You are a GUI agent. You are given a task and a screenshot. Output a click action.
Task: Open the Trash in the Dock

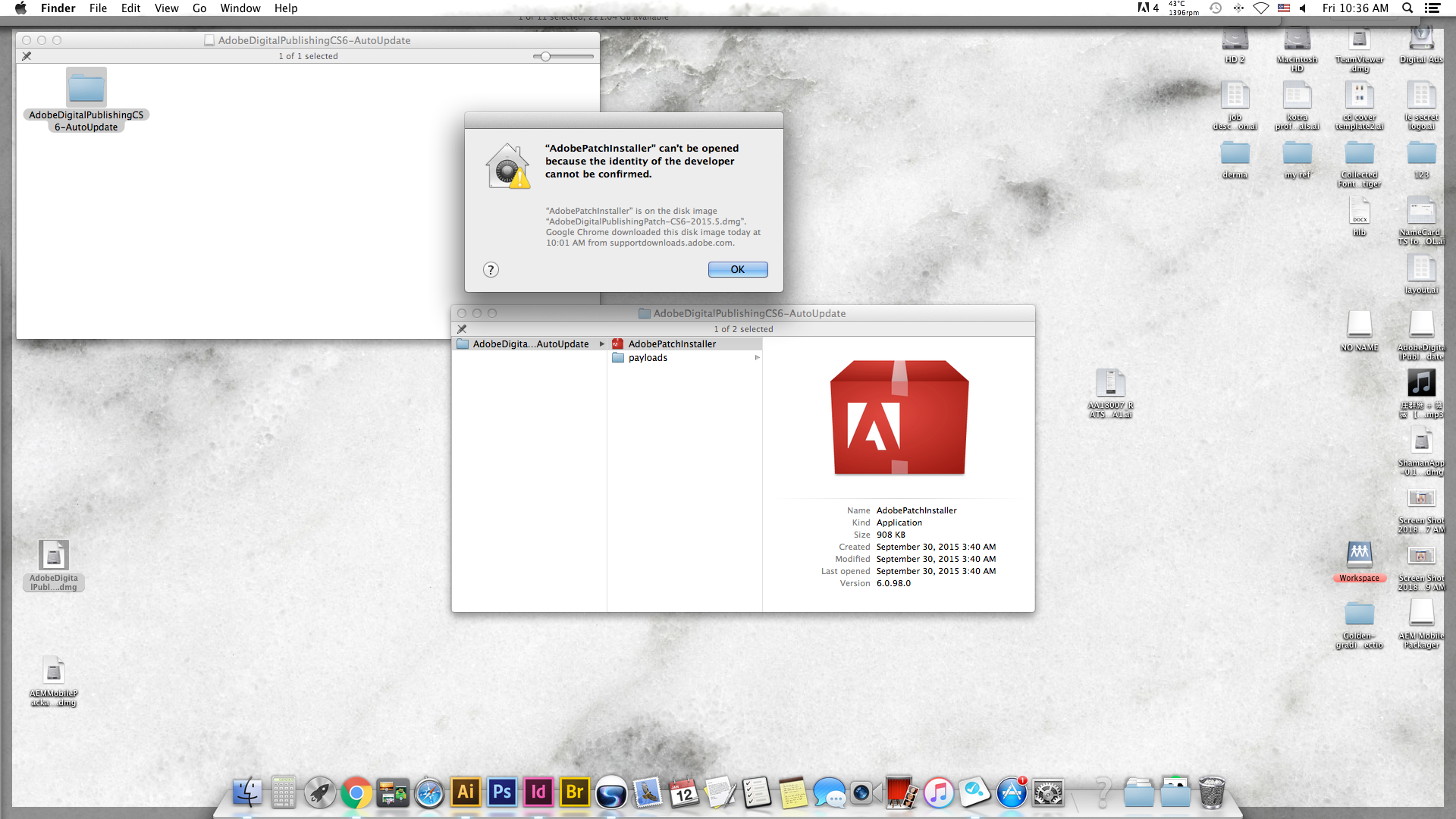(1212, 793)
